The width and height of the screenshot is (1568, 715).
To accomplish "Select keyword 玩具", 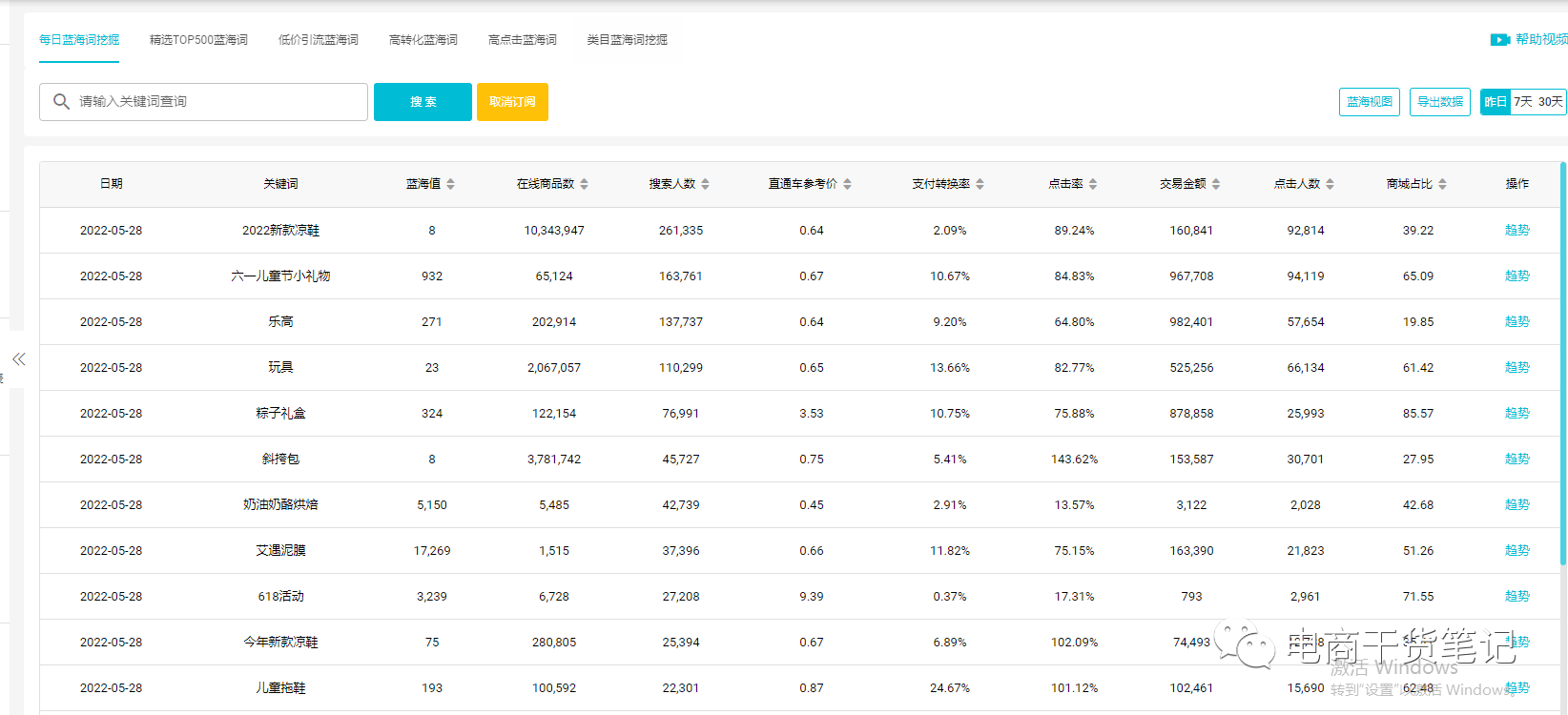I will pyautogui.click(x=280, y=368).
